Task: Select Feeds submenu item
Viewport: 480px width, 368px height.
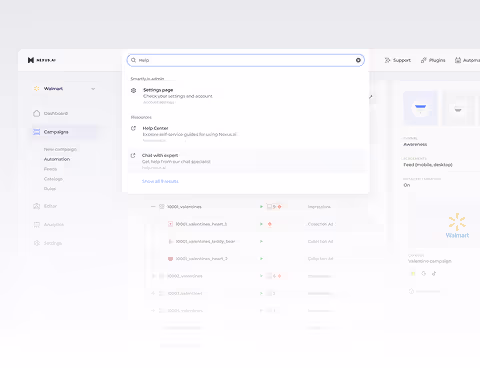Action: [50, 169]
